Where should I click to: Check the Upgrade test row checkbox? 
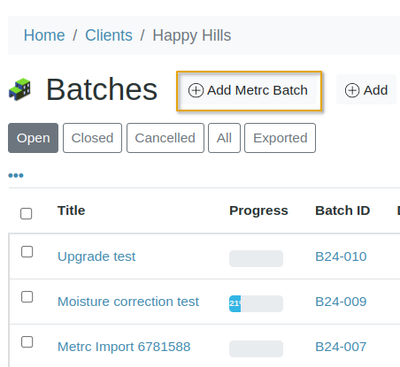coord(27,252)
